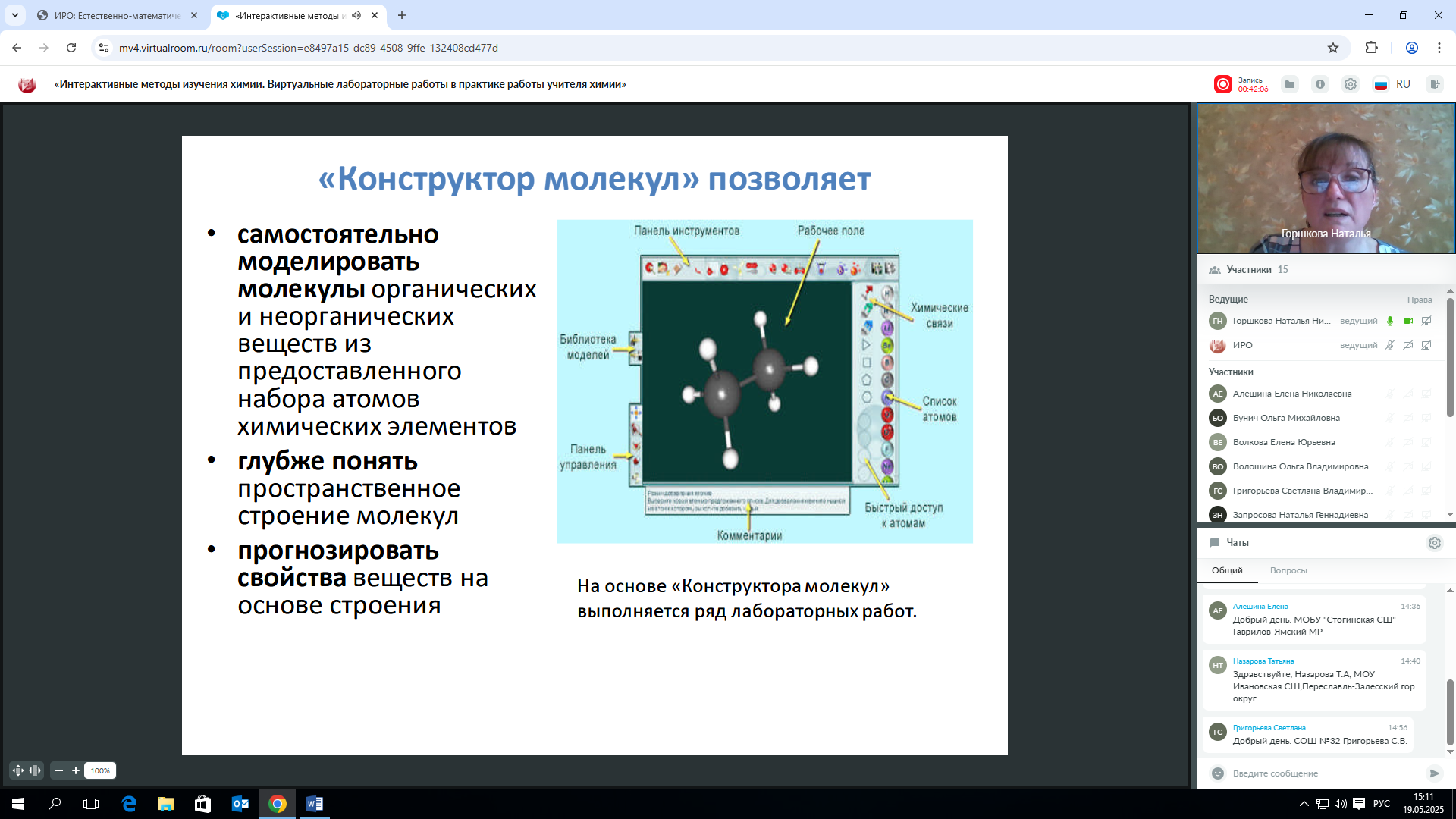Zoom in the slide with the plus button
This screenshot has width=1456, height=819.
point(76,770)
